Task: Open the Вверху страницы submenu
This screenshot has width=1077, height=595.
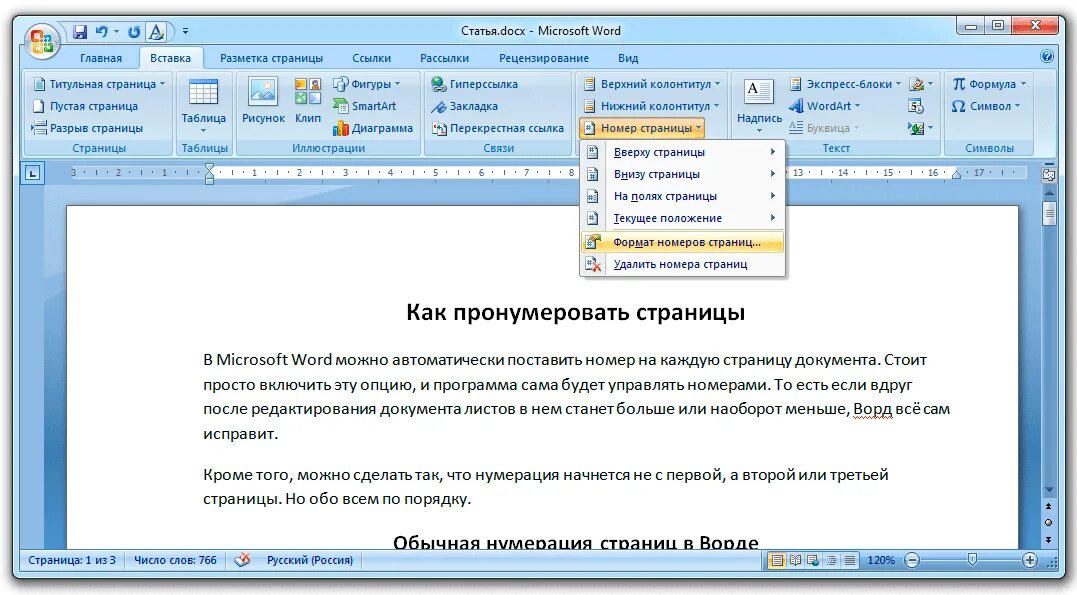Action: tap(682, 152)
